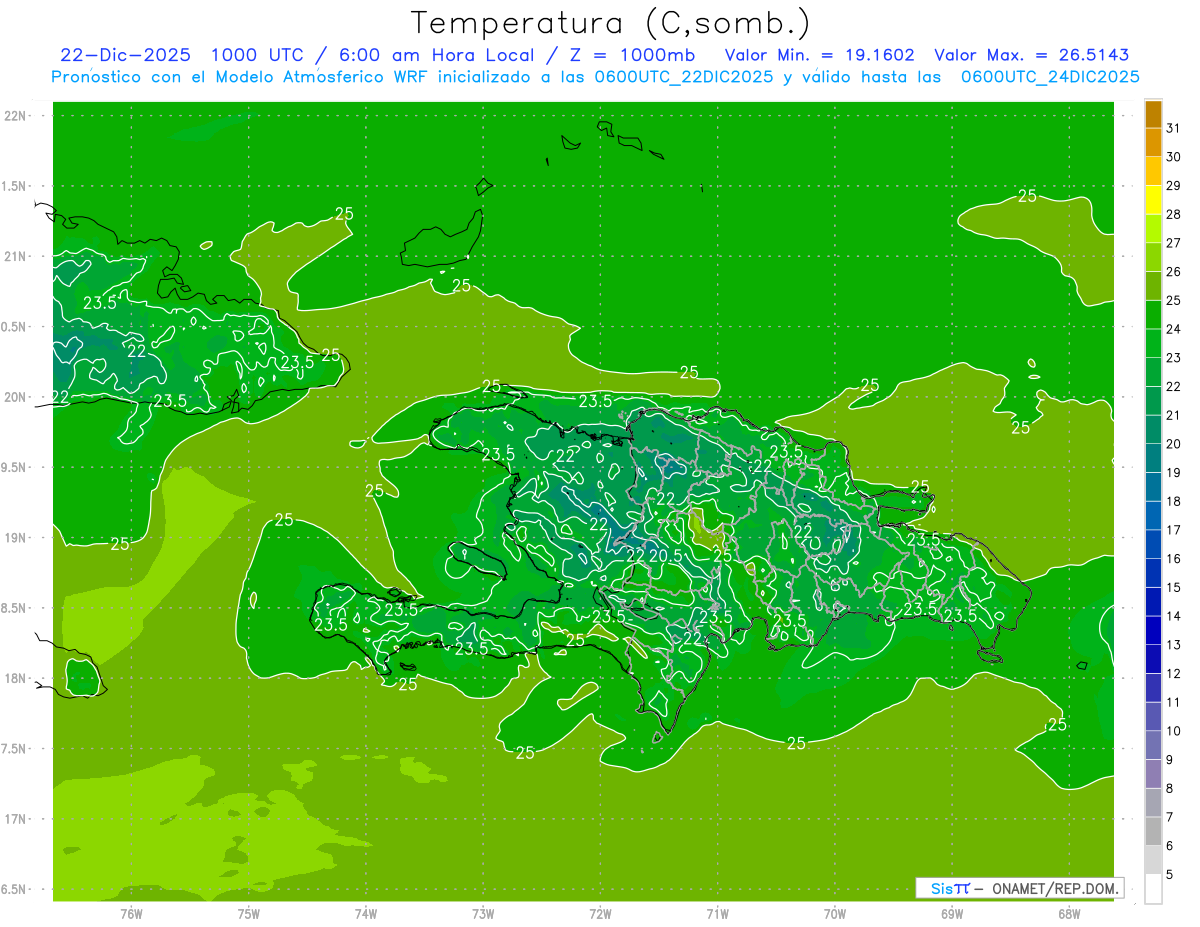1200x927 pixels.
Task: Click the longitude axis label 68W
Action: click(x=1069, y=914)
